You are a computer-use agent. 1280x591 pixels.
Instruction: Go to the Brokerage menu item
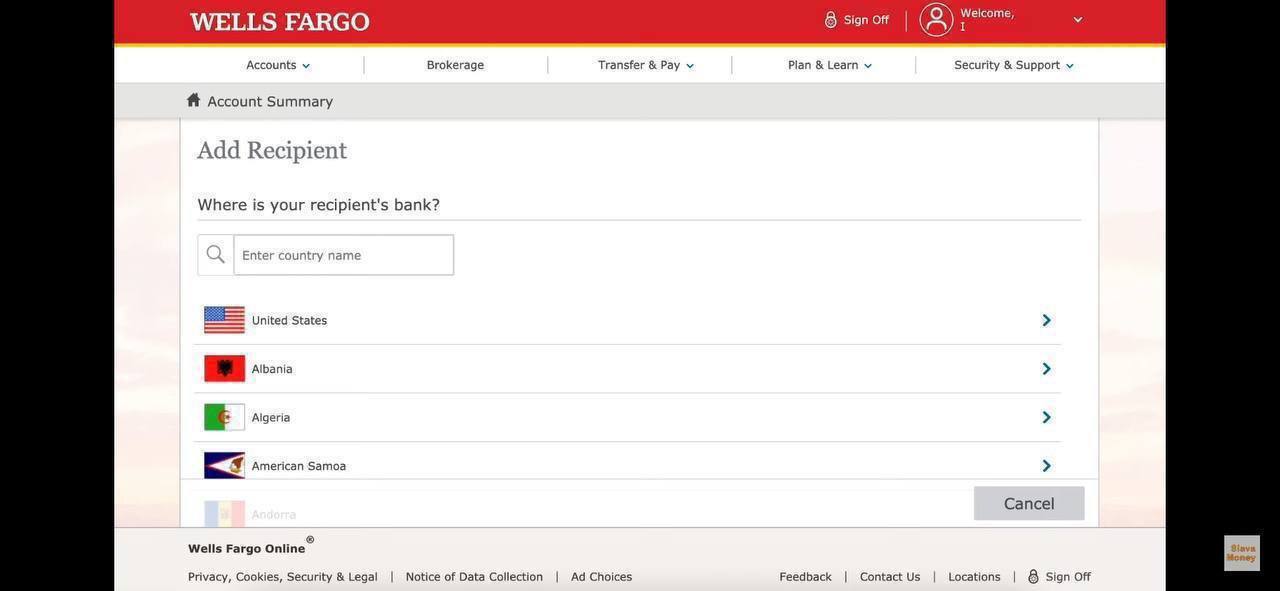pos(455,65)
